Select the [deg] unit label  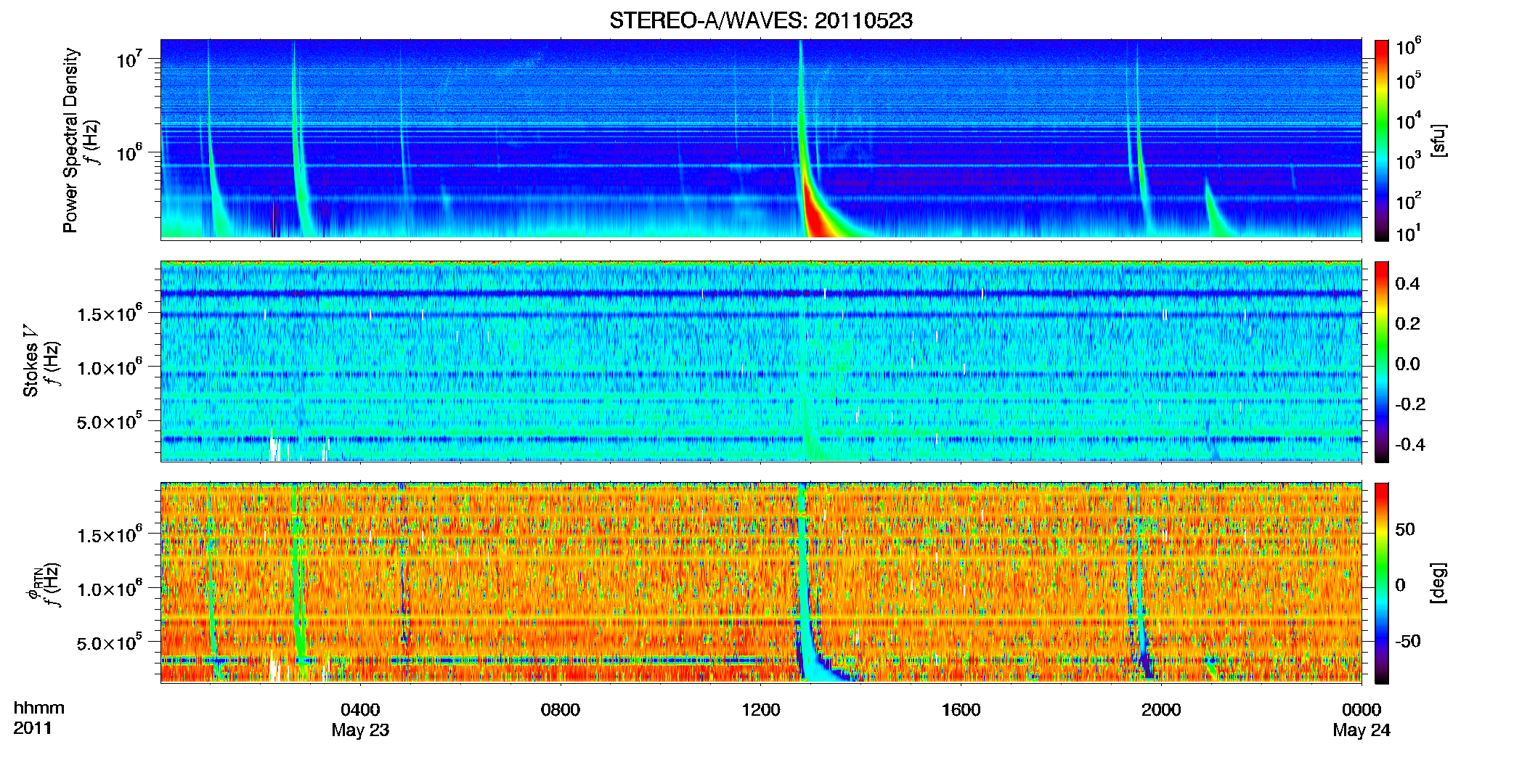coord(1438,583)
